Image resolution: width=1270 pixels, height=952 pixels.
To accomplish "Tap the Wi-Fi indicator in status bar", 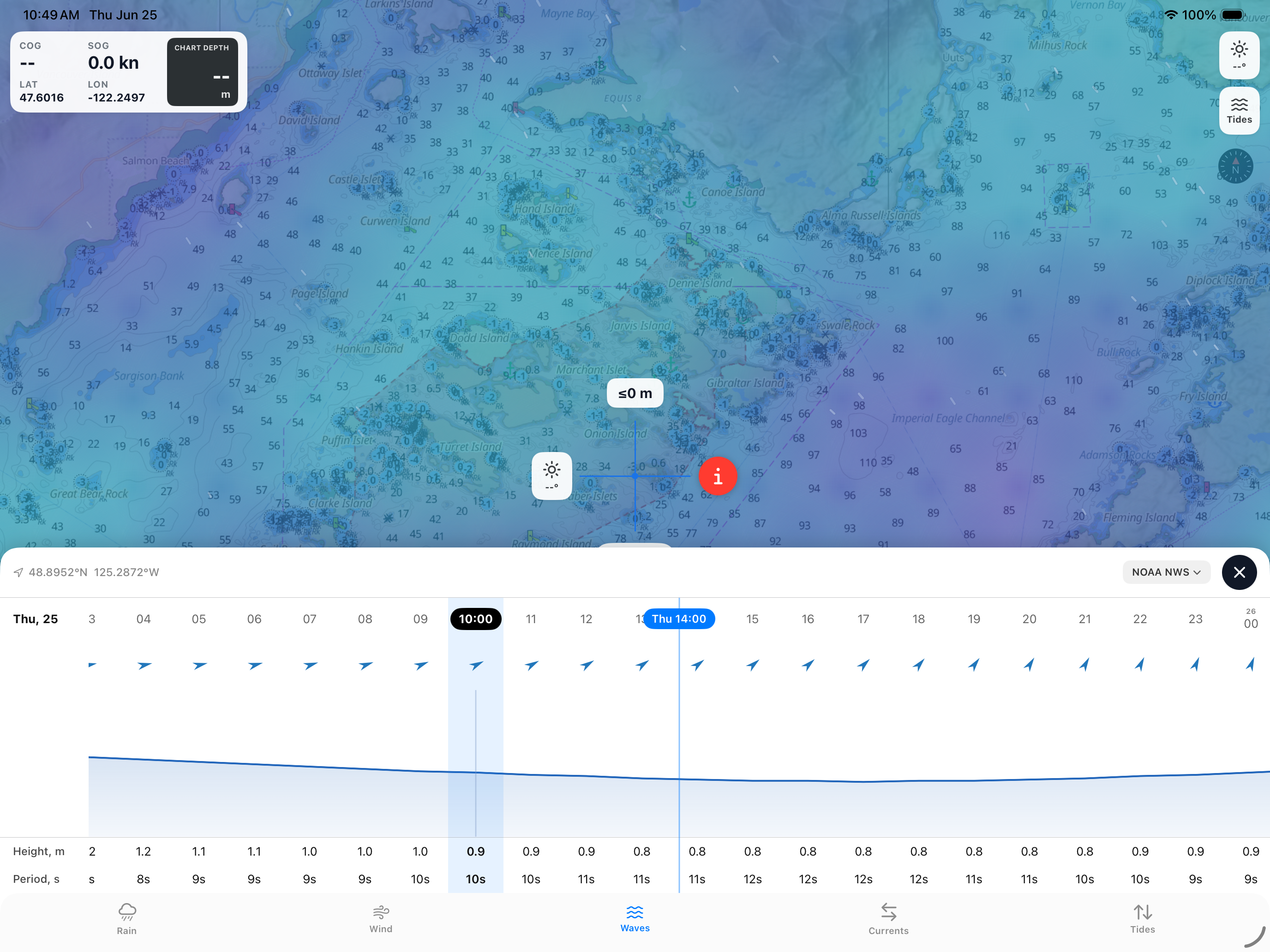I will pos(1171,15).
